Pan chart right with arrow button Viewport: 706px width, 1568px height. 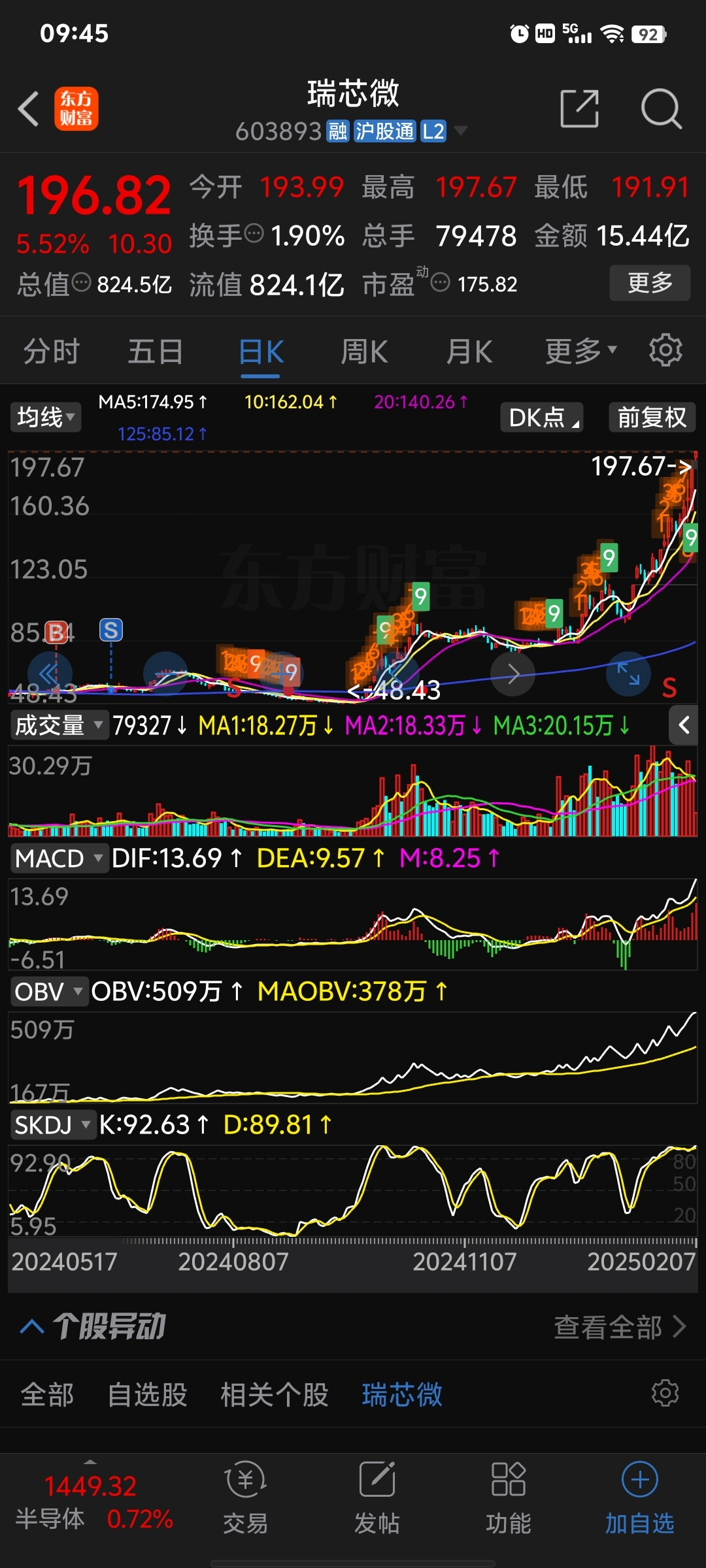pyautogui.click(x=513, y=674)
